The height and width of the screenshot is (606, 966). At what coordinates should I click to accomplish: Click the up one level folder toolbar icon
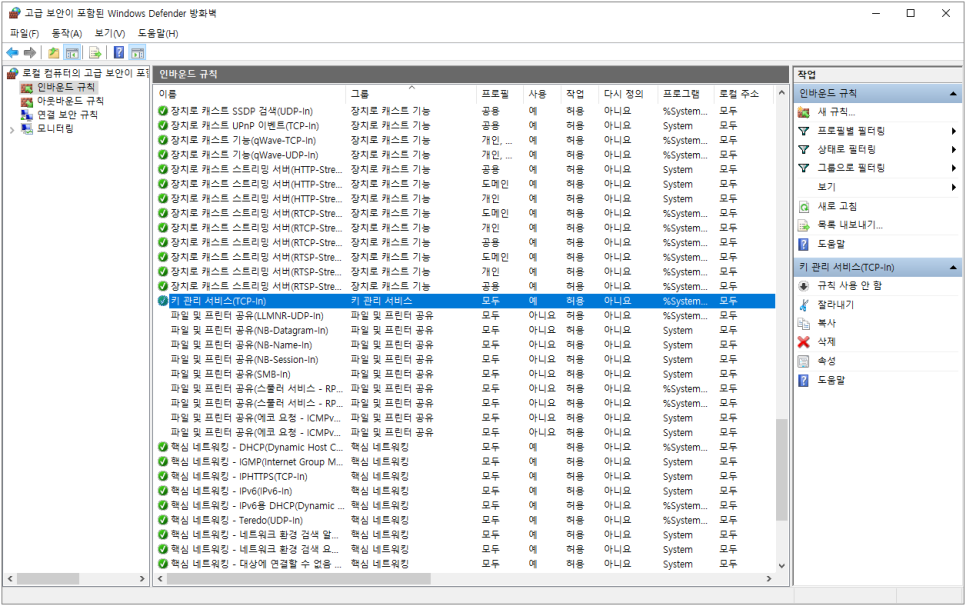coord(54,53)
